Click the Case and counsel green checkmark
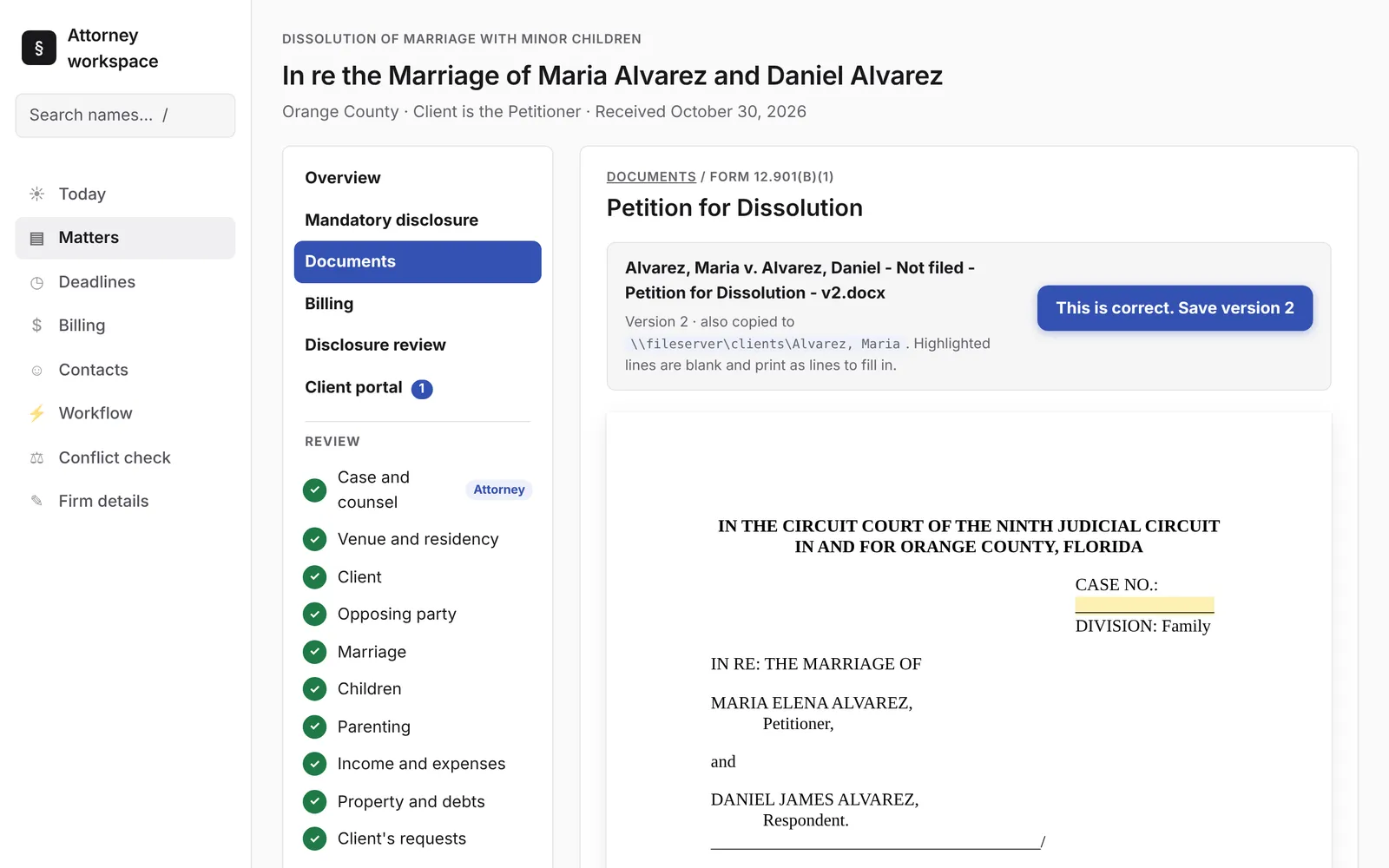Image resolution: width=1389 pixels, height=868 pixels. tap(314, 490)
